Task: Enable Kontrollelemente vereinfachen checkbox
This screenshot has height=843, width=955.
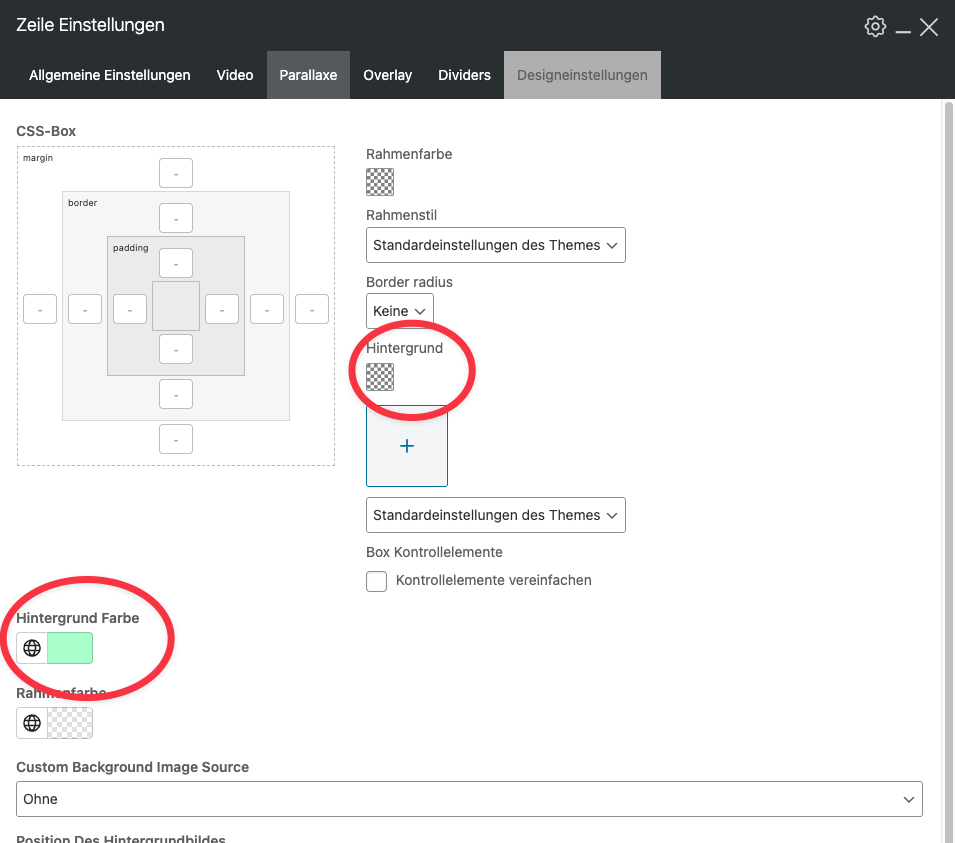Action: click(x=377, y=581)
